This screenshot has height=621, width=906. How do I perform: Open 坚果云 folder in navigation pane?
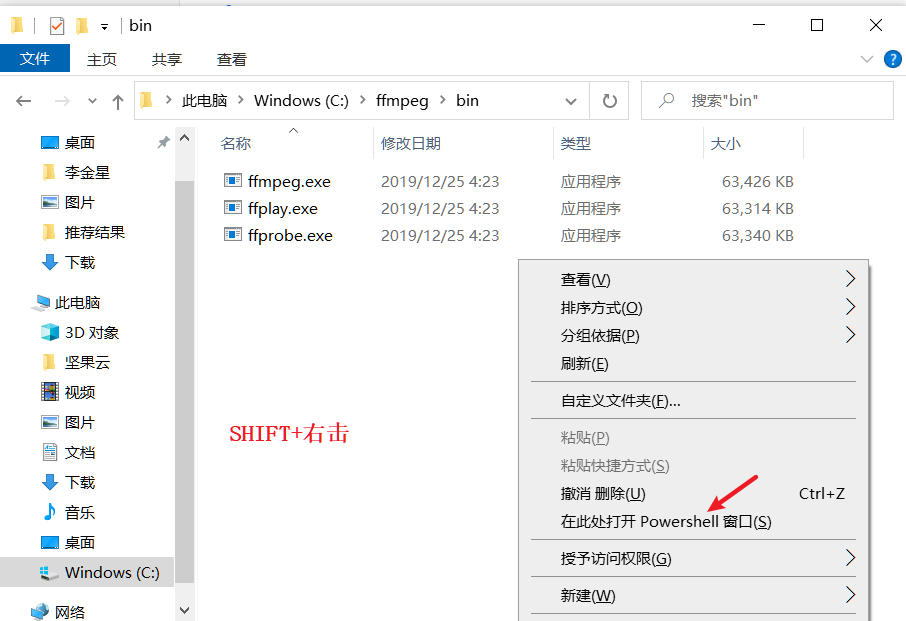coord(87,362)
